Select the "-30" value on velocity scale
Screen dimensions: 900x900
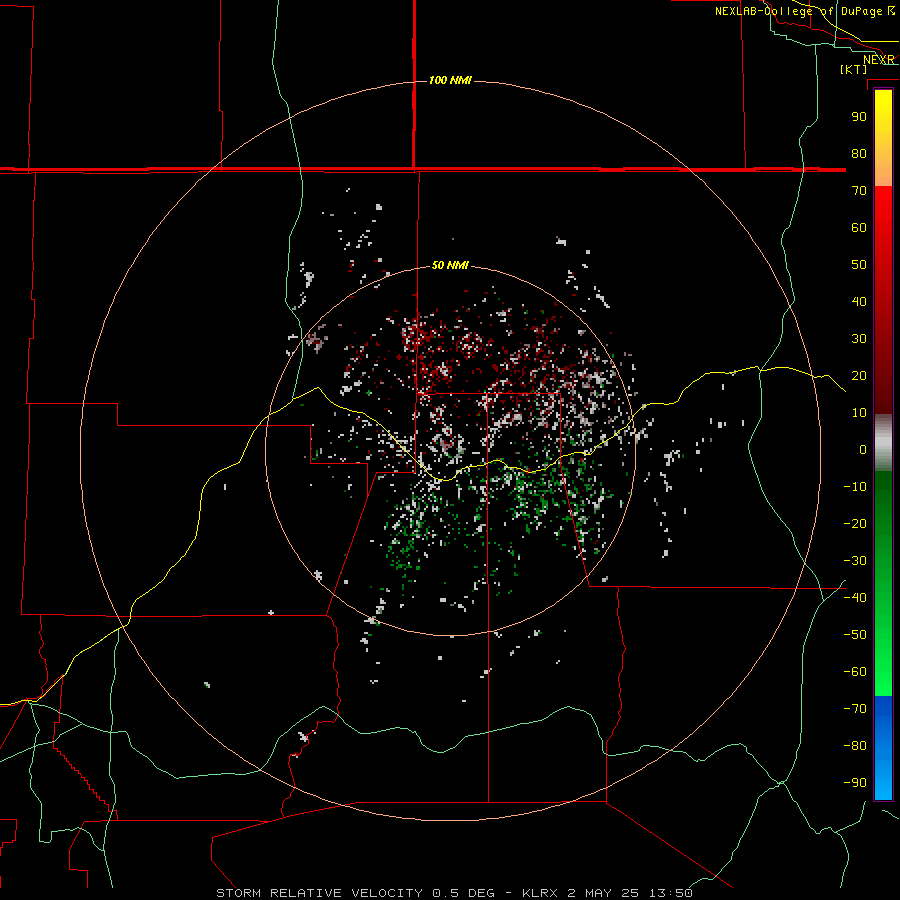pyautogui.click(x=855, y=561)
